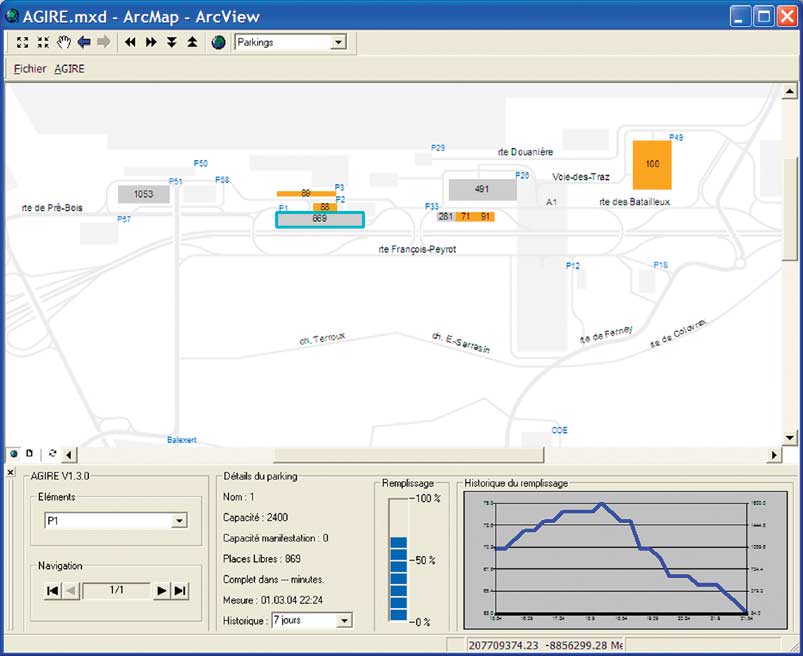This screenshot has height=656, width=803.
Task: Click the zoom in fixed extent icon
Action: [x=22, y=42]
